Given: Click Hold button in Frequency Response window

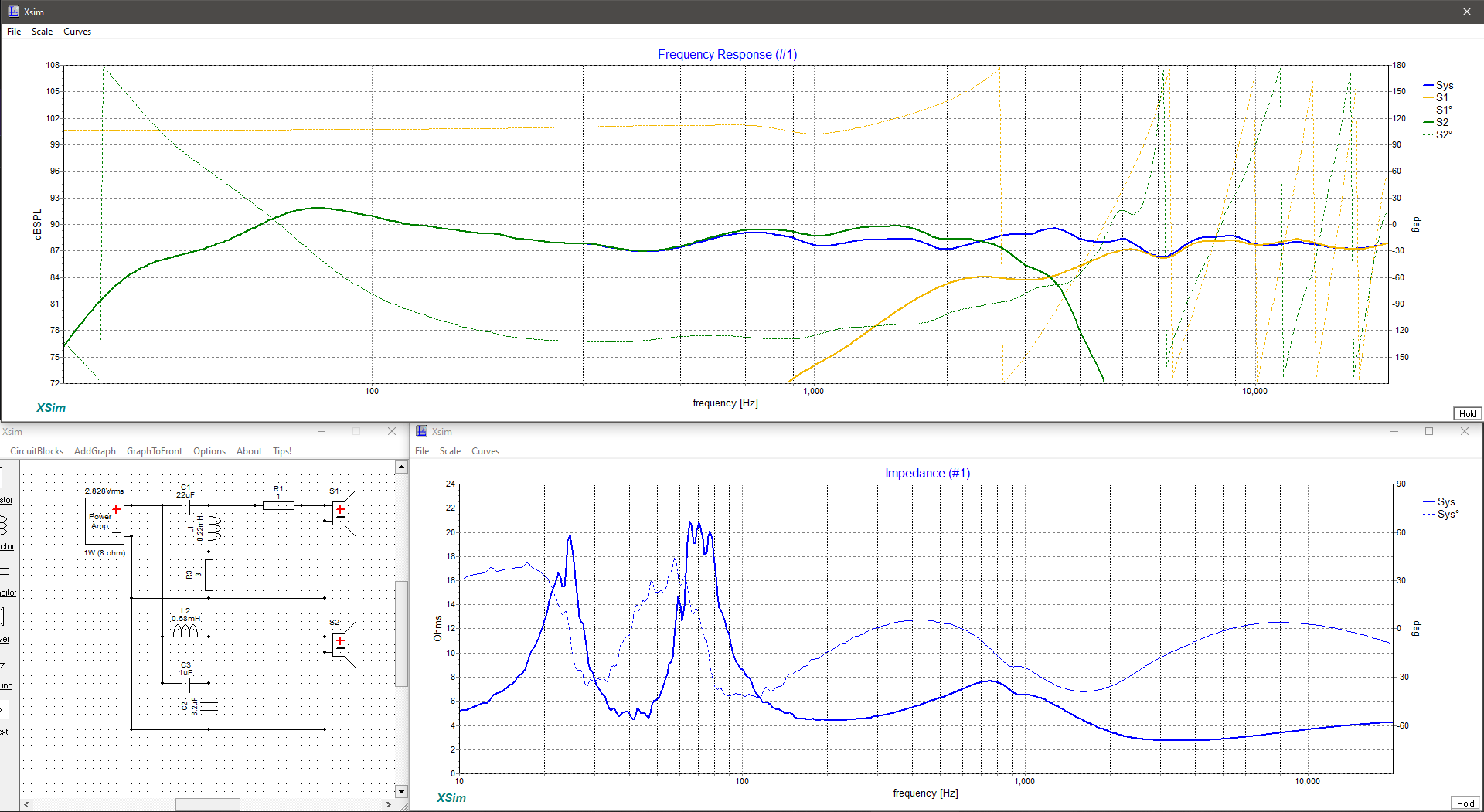Looking at the screenshot, I should [1468, 413].
